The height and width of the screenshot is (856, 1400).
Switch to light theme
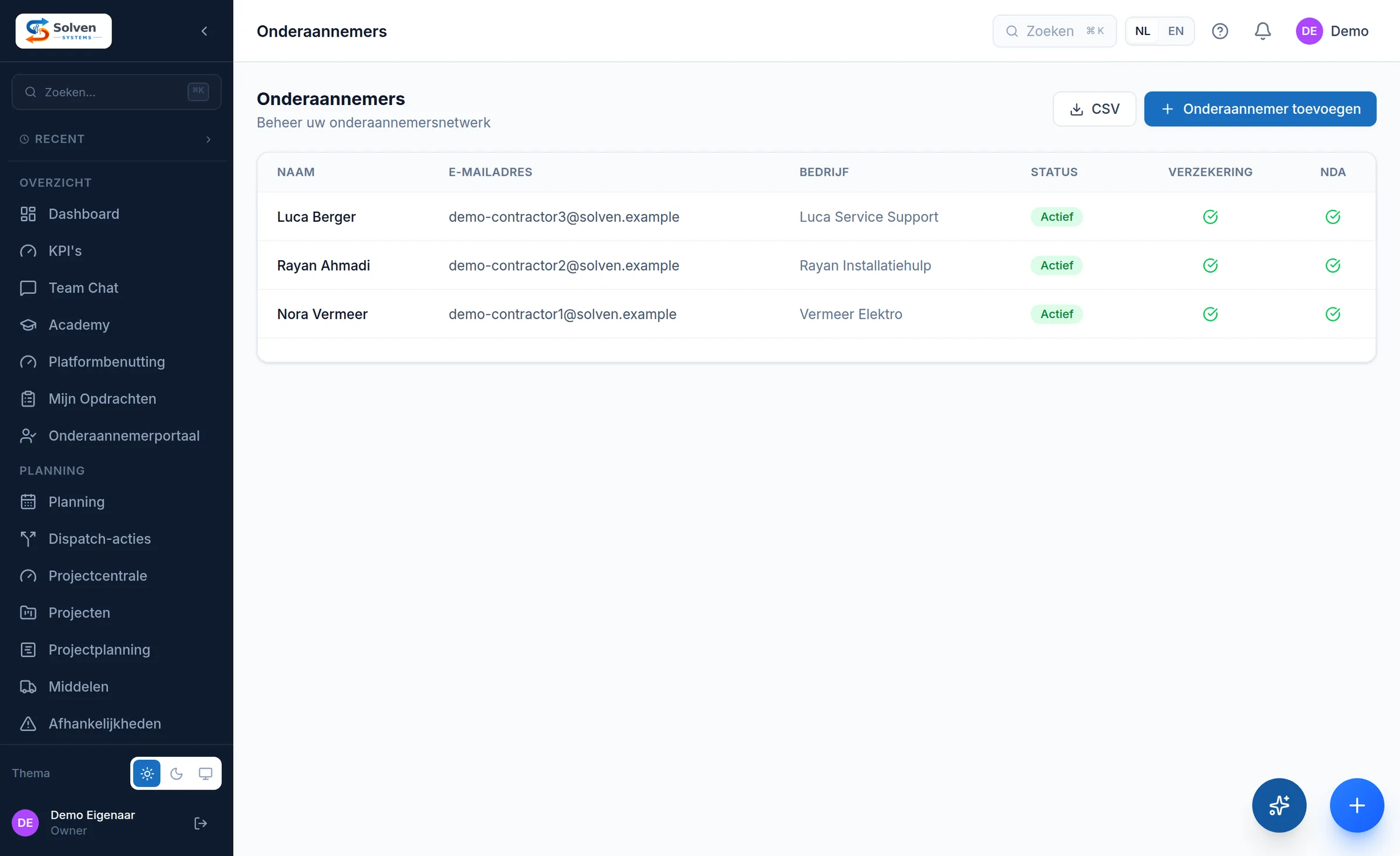click(147, 774)
